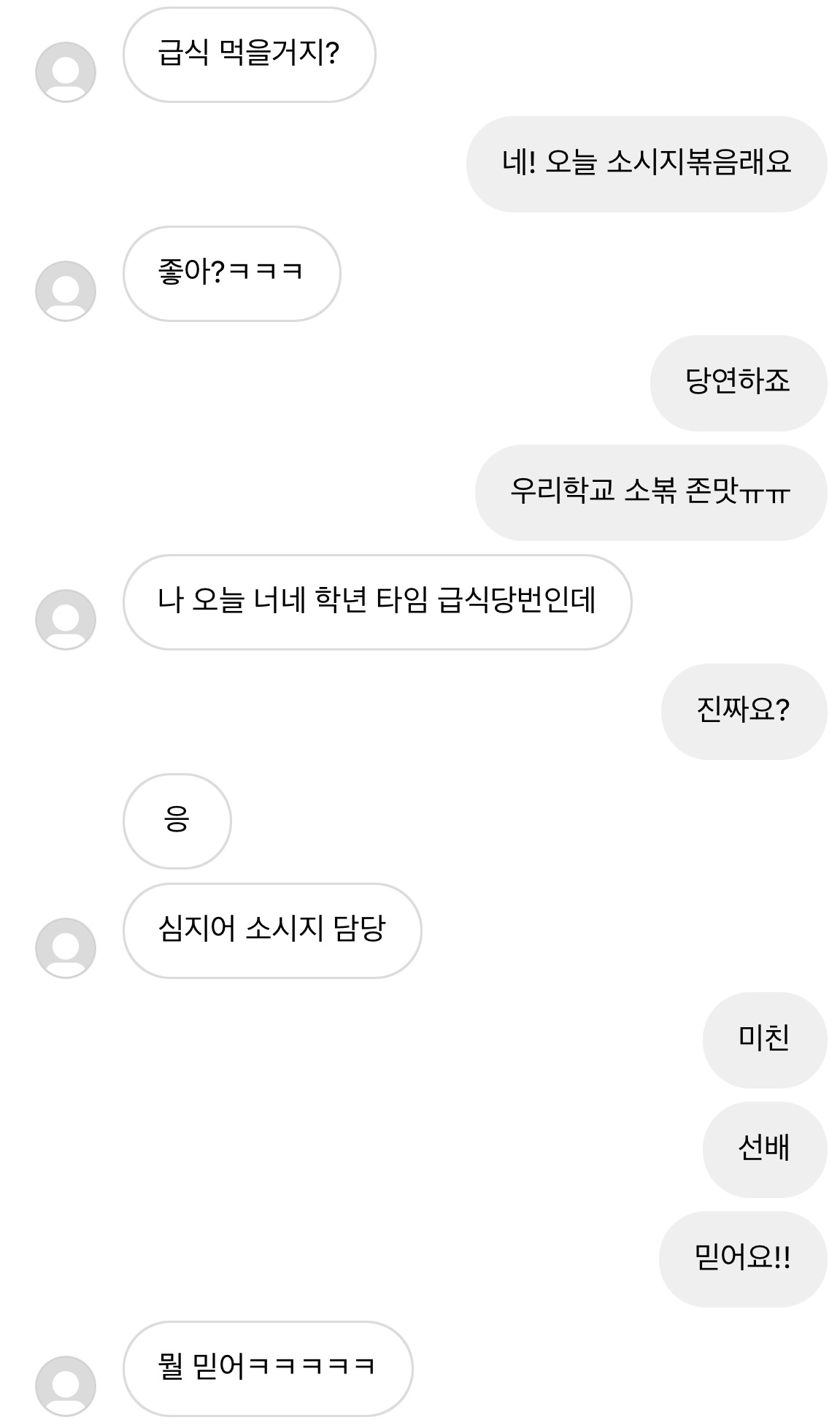840x1428 pixels.
Task: Click the word '급식당번인데' in the chat
Action: pos(517,602)
